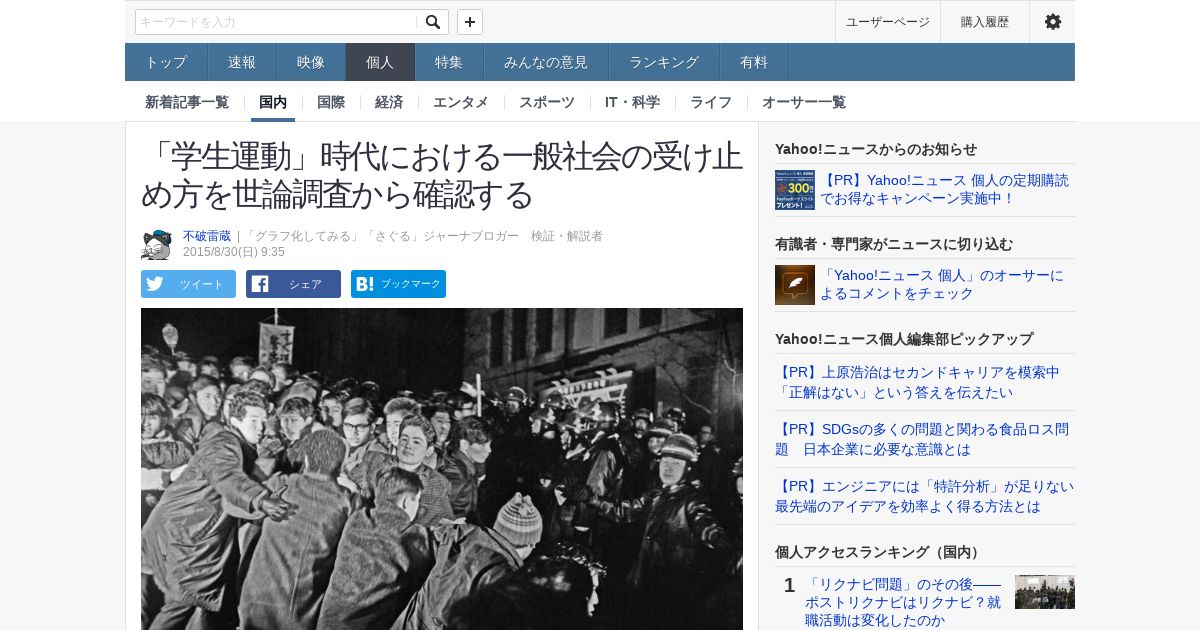Click the search magnifier icon

click(433, 22)
